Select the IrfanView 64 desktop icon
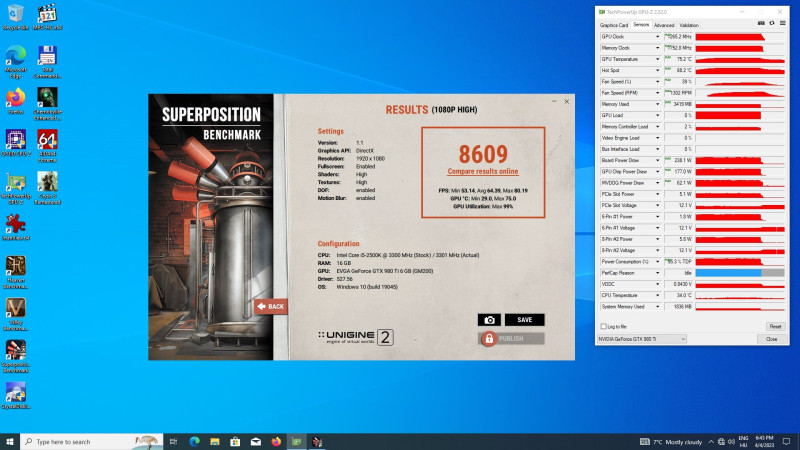This screenshot has height=450, width=800. pyautogui.click(x=15, y=227)
